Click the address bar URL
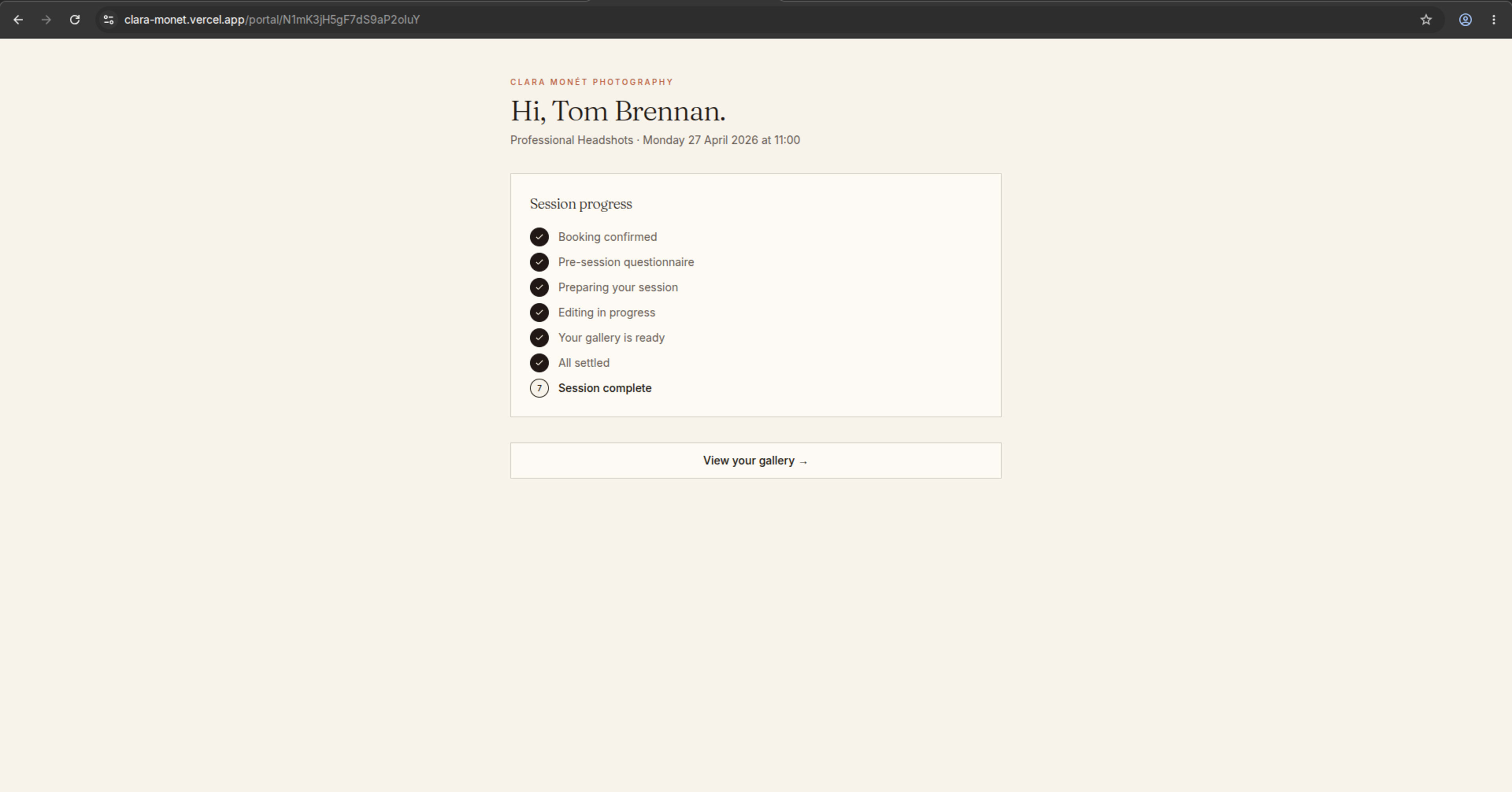This screenshot has height=792, width=1512. pyautogui.click(x=272, y=20)
